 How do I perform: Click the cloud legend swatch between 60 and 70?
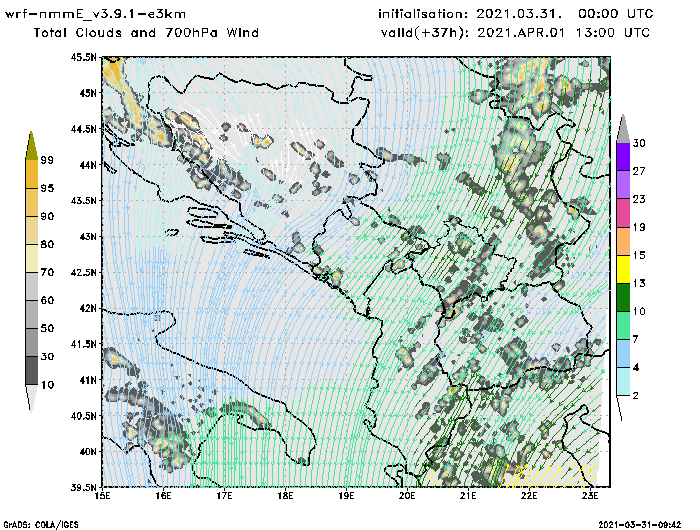[x=32, y=286]
